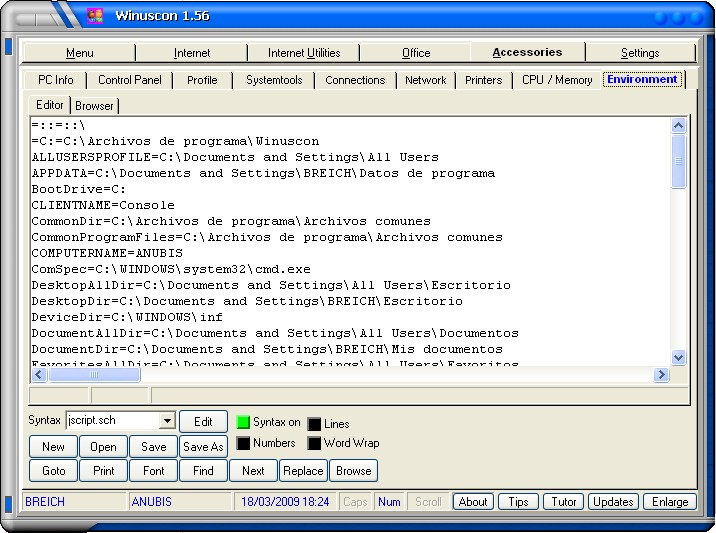Open the Font dialog button

[153, 470]
